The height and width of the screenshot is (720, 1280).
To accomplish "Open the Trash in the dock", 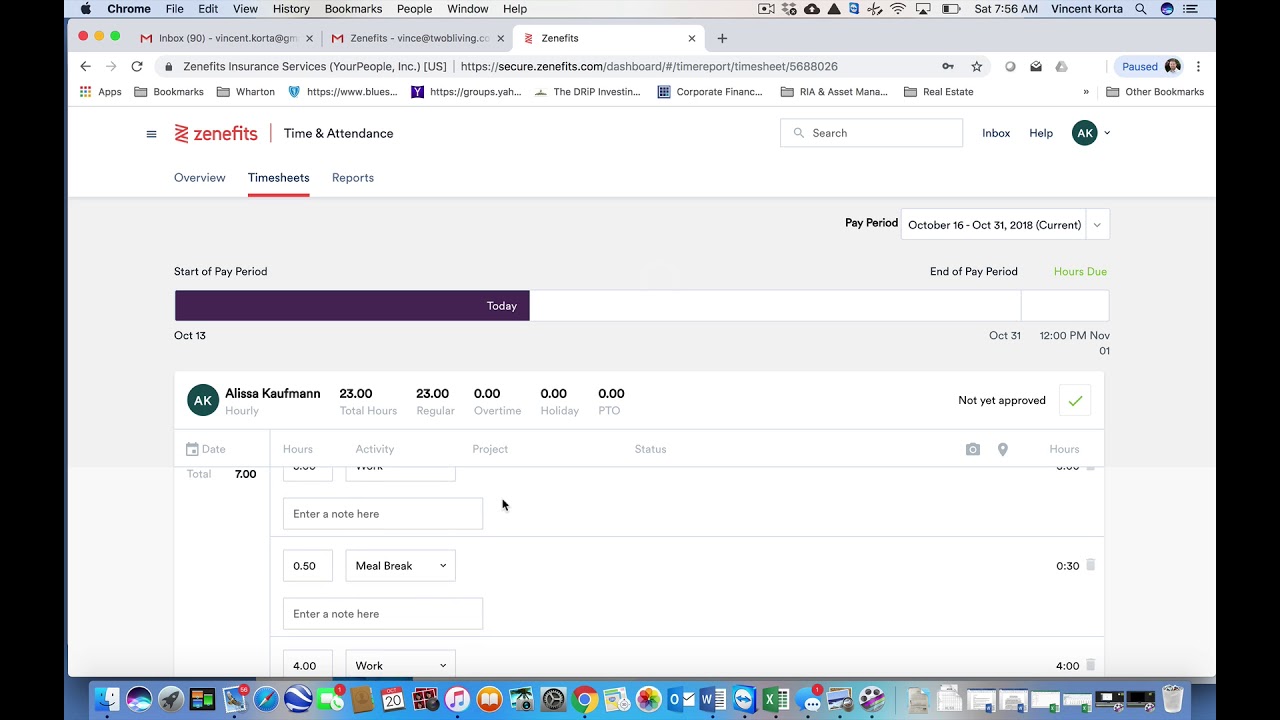I will pyautogui.click(x=1172, y=699).
